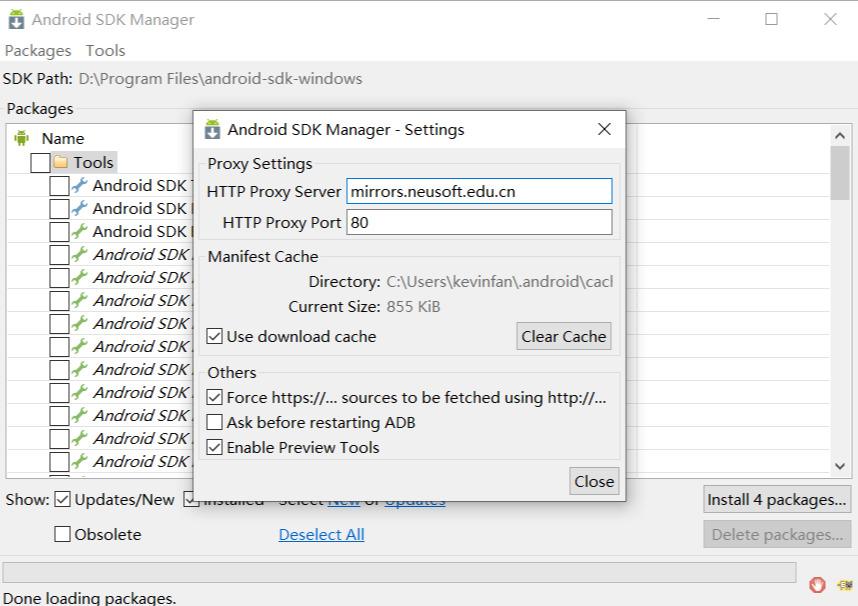Viewport: 858px width, 606px height.
Task: Enable Ask before restarting ADB
Action: (215, 422)
